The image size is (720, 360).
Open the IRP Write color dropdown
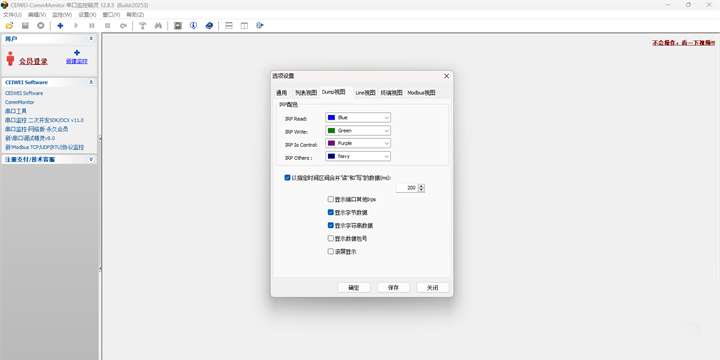(358, 130)
